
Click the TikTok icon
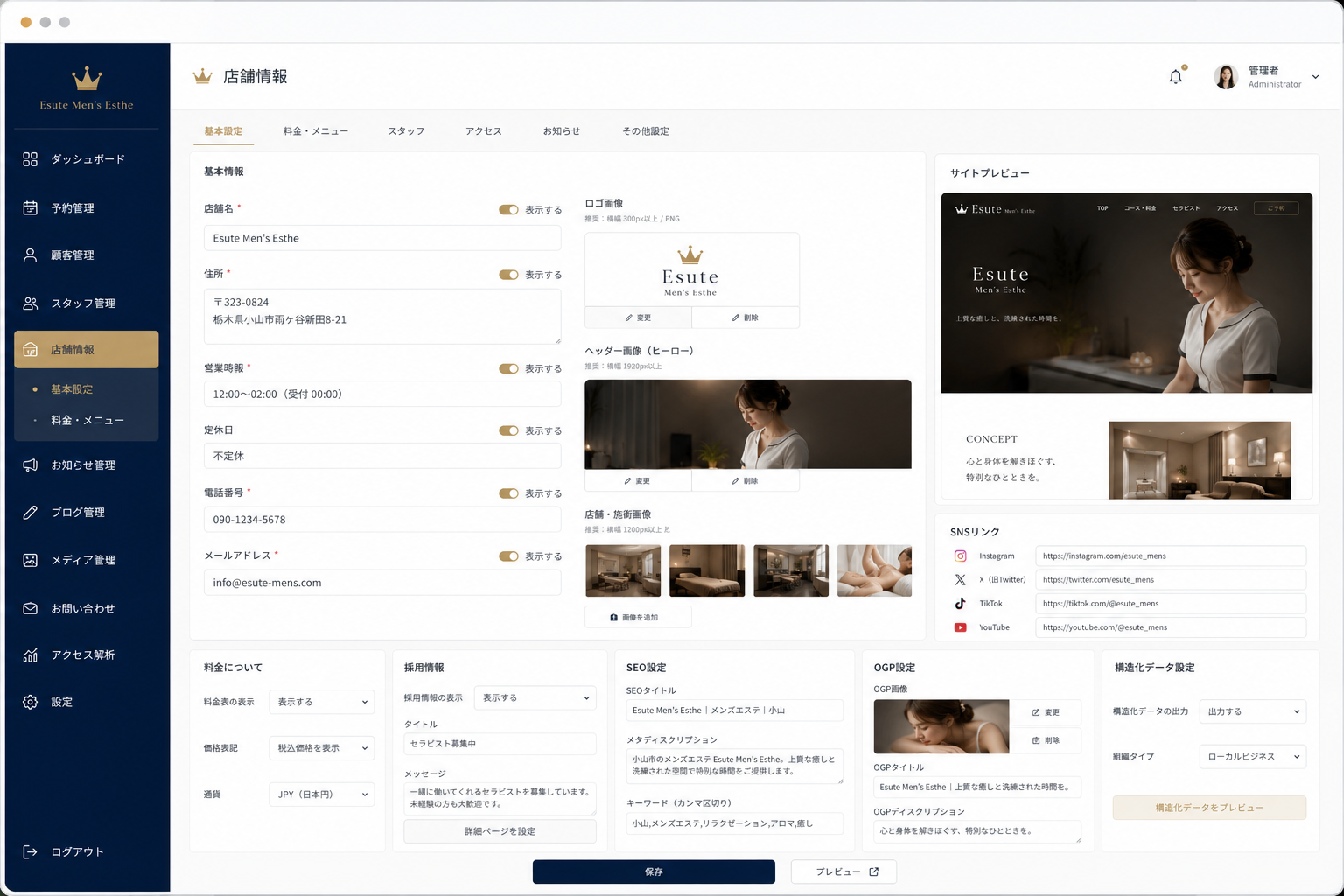click(960, 604)
